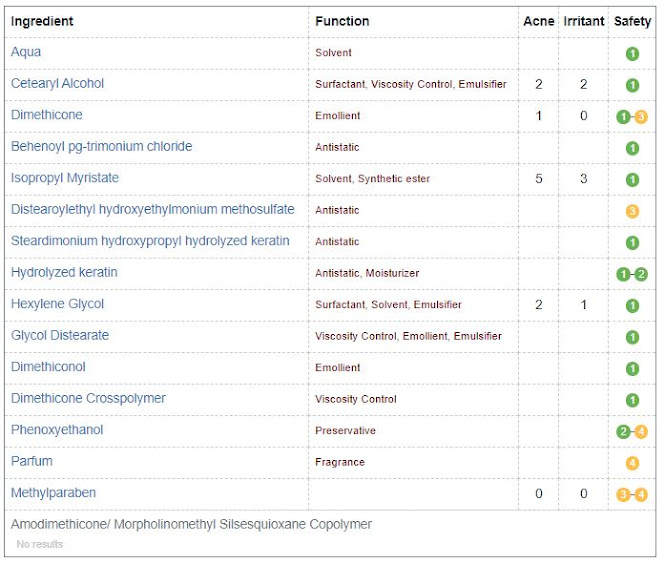
Task: Click the Ingredient column header
Action: click(x=42, y=21)
